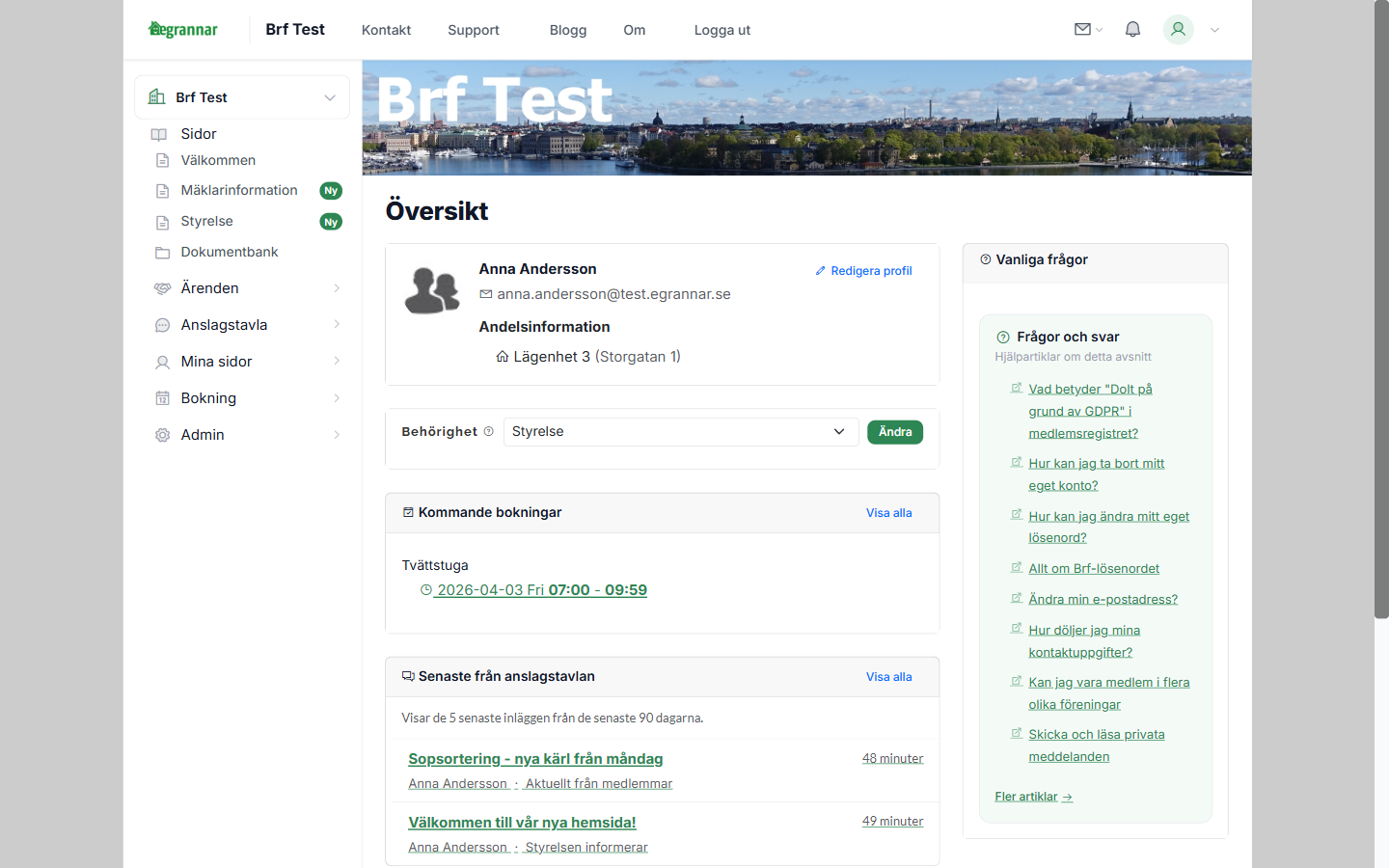Expand the Bokning menu arrow
The height and width of the screenshot is (868, 1389).
pyautogui.click(x=337, y=398)
